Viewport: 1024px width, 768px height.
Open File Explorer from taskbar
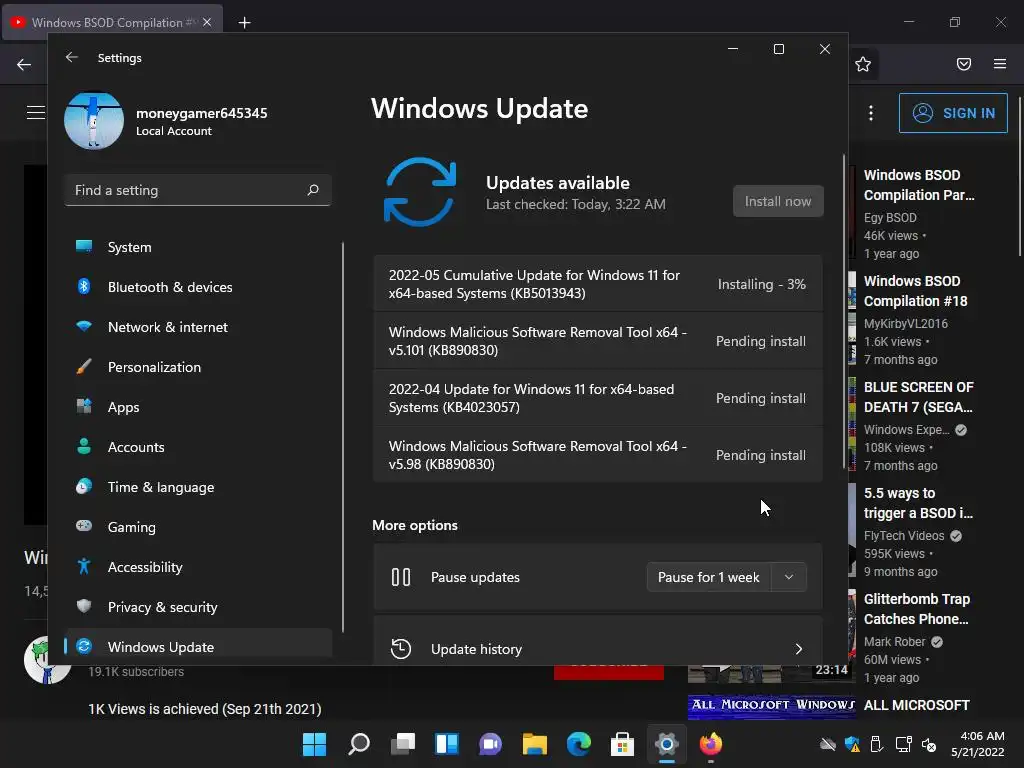click(x=535, y=744)
